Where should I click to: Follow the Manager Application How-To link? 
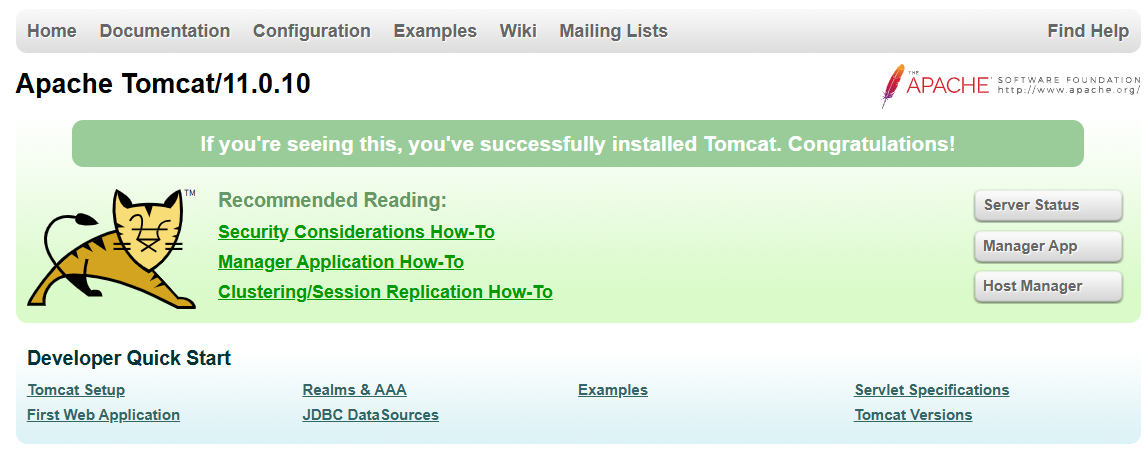(341, 262)
